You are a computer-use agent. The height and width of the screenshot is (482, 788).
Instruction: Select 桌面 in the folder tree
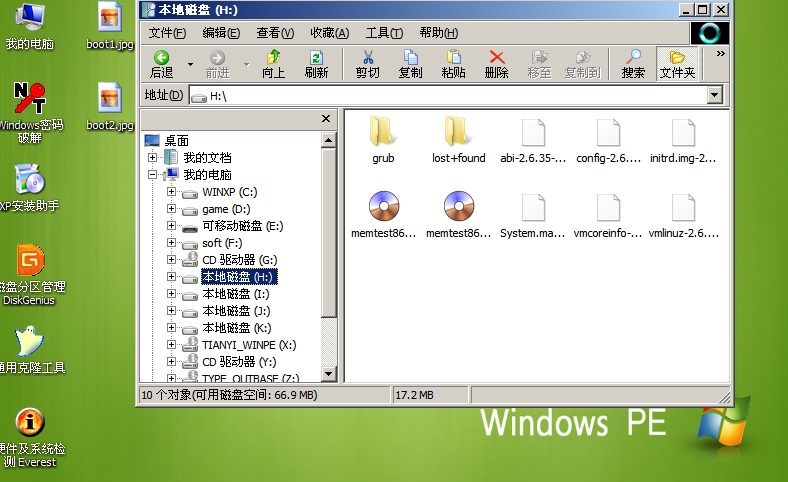click(x=176, y=140)
